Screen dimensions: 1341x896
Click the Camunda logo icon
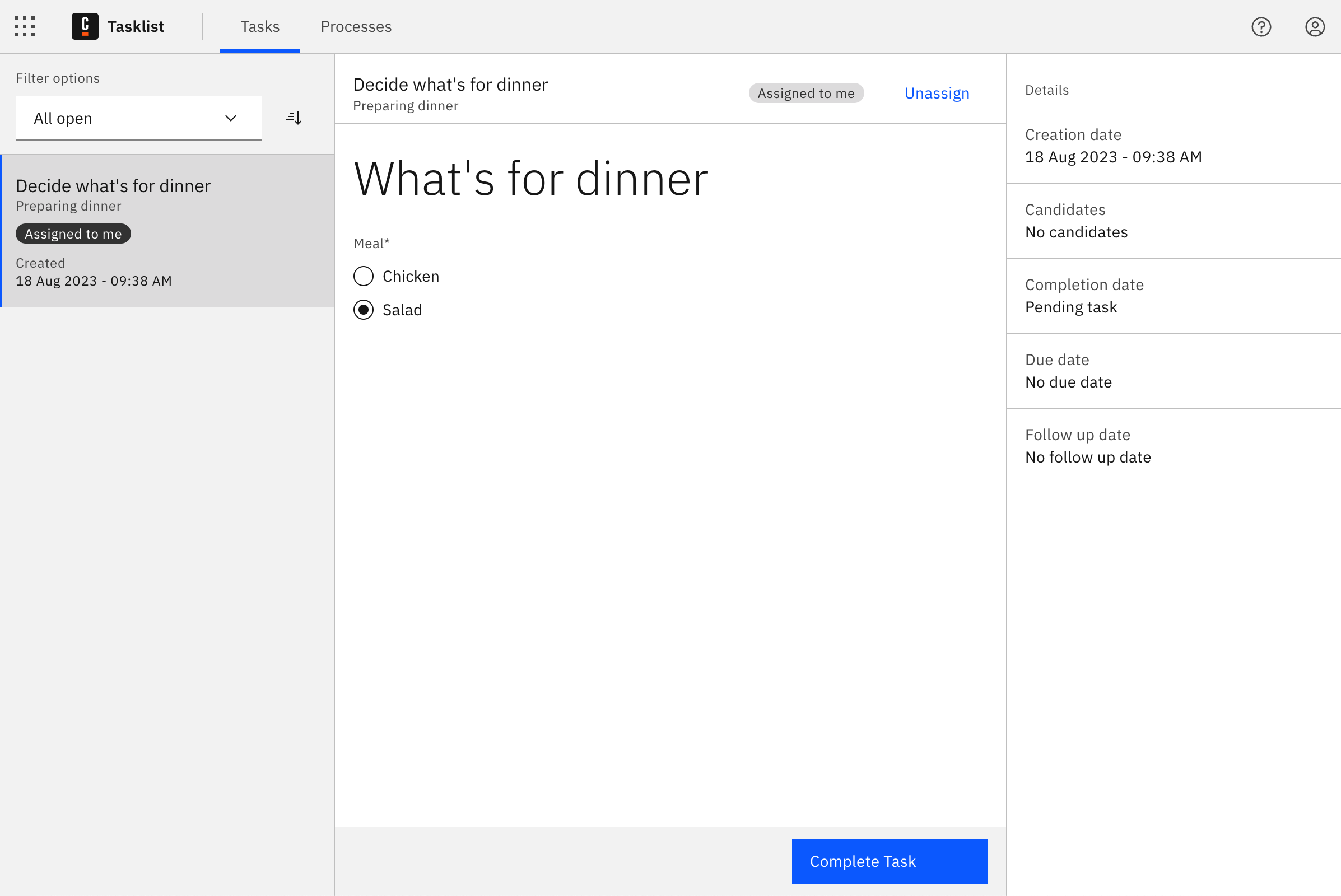pos(85,26)
